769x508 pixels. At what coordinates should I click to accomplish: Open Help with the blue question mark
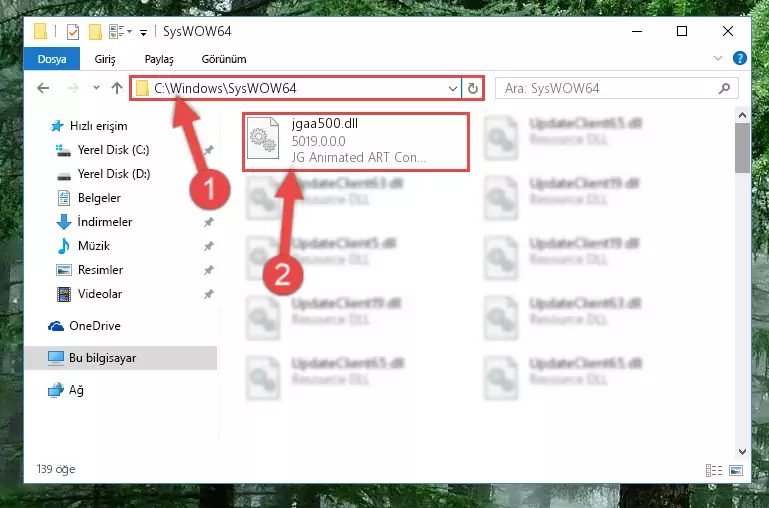point(740,58)
